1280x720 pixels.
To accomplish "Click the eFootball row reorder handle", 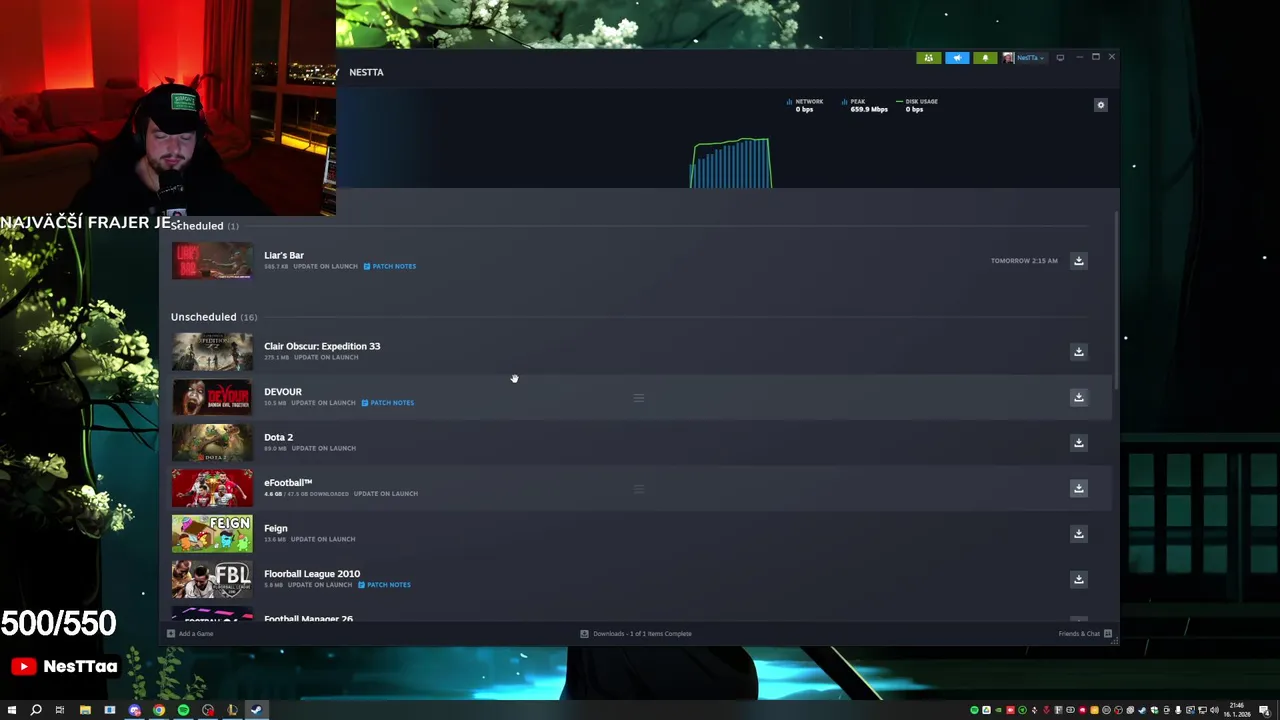I will pos(638,489).
